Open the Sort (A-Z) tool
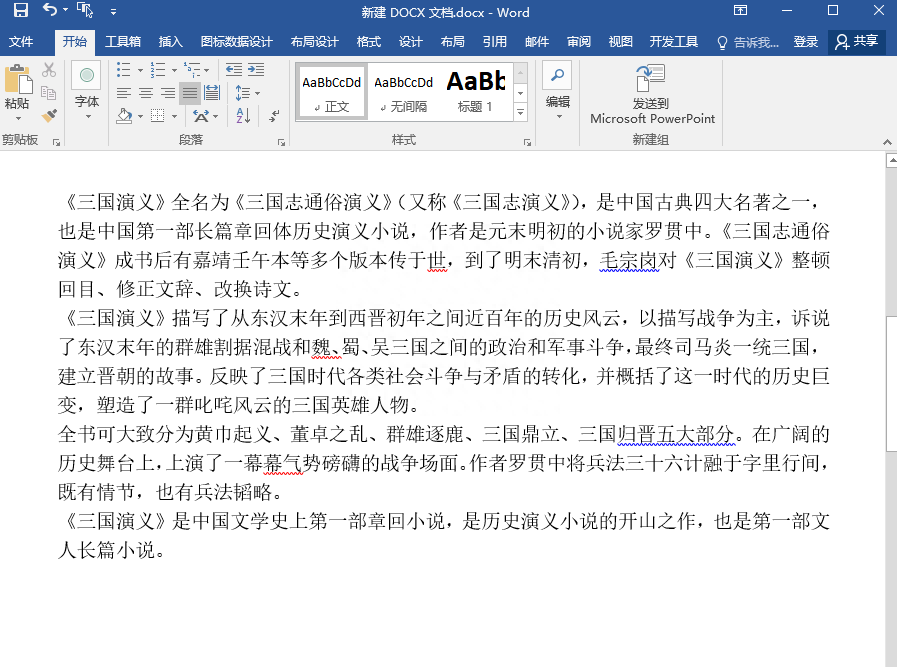 243,116
